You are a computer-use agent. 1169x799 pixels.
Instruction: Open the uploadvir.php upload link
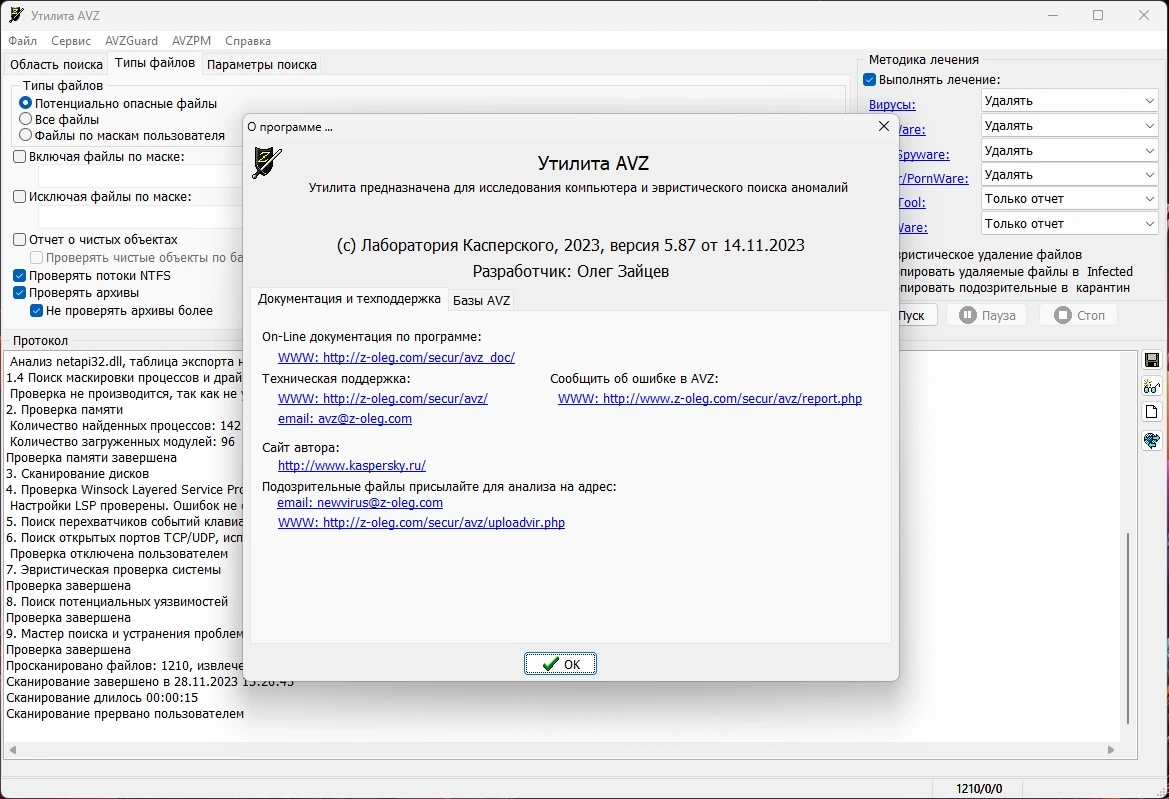(x=421, y=522)
